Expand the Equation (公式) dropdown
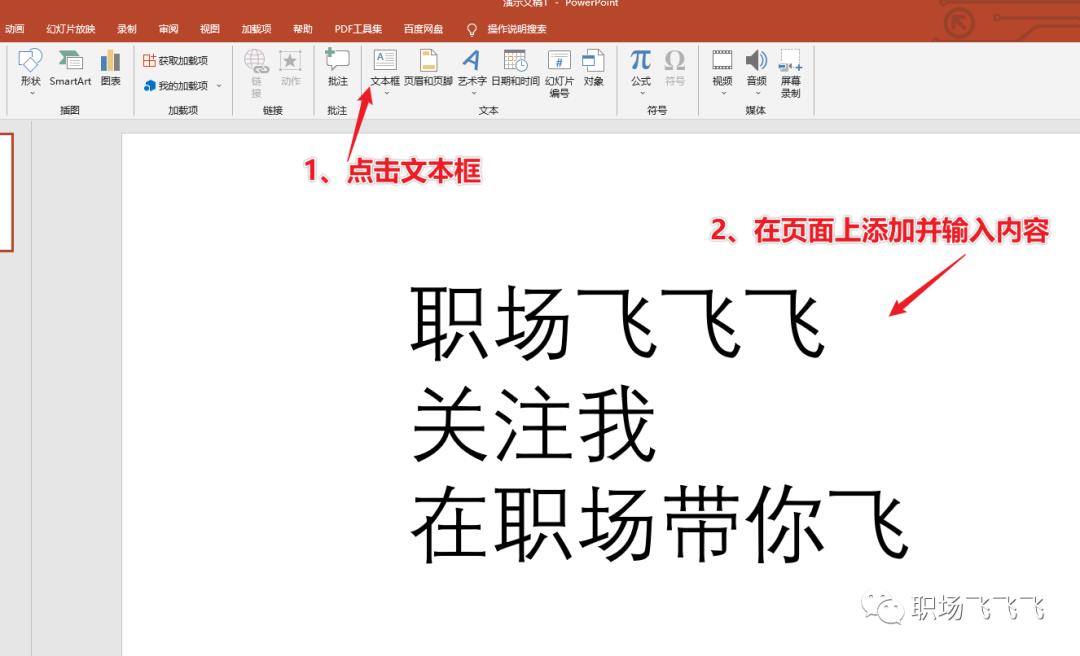This screenshot has height=656, width=1080. click(640, 93)
